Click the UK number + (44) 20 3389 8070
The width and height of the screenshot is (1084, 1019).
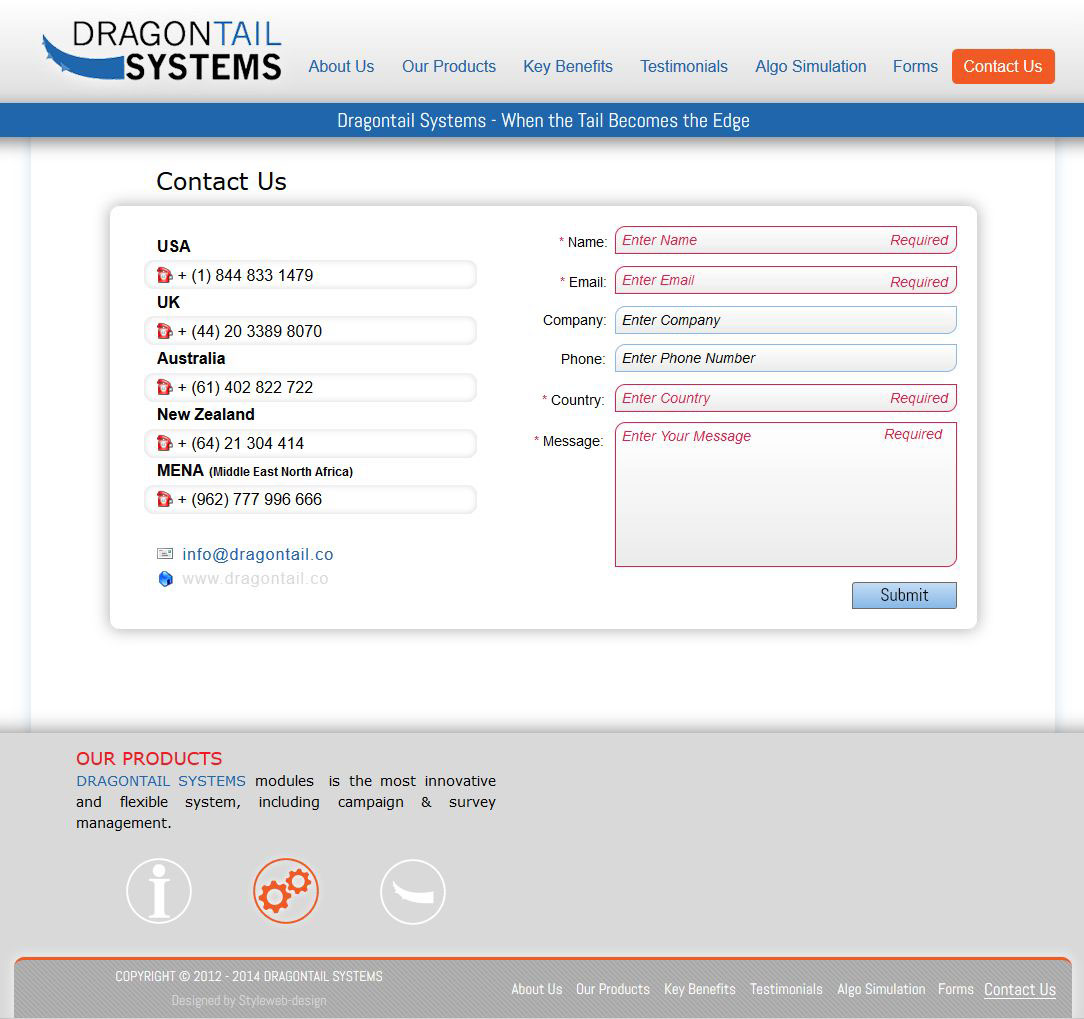tap(250, 331)
